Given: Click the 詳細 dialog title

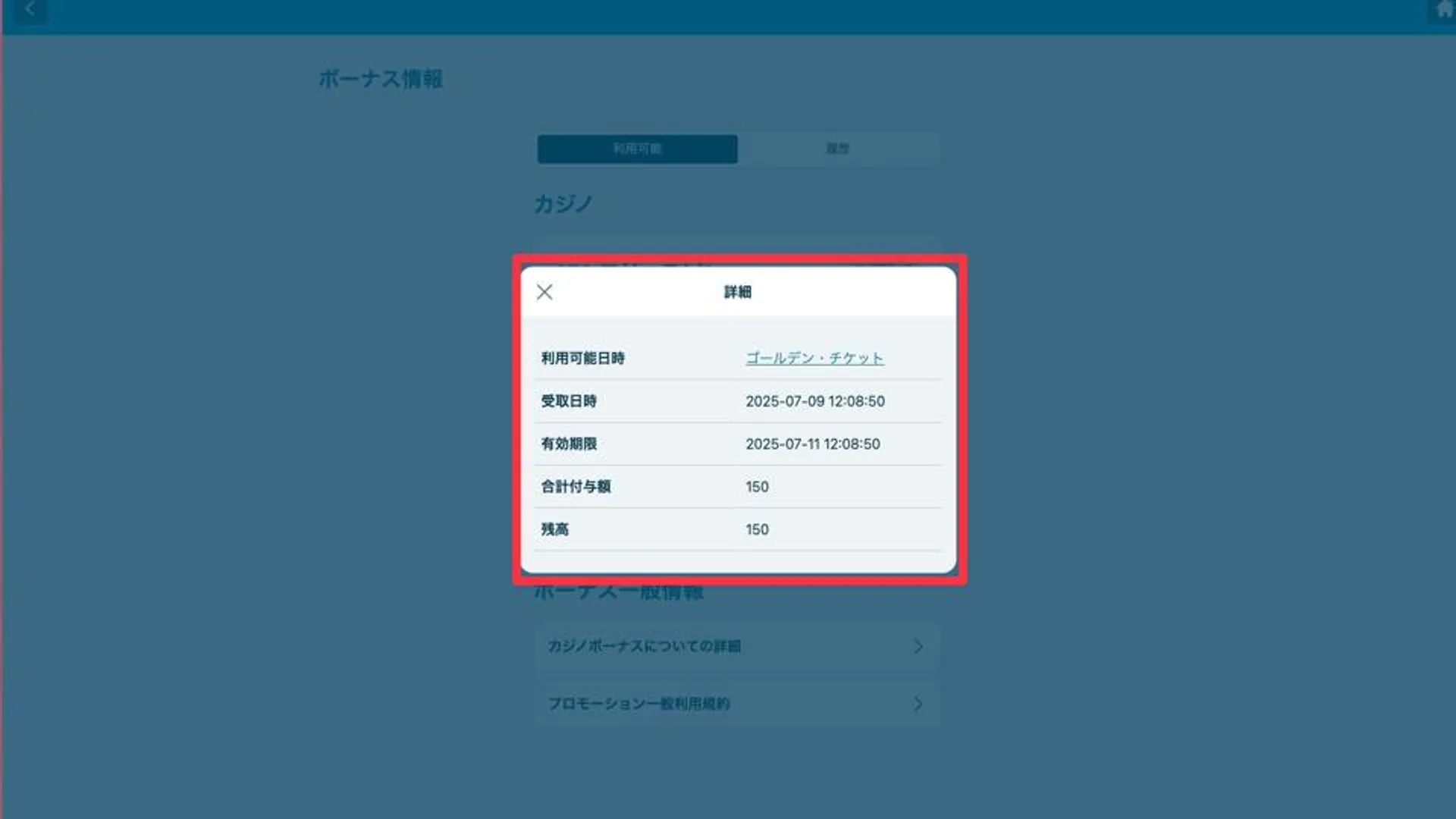Looking at the screenshot, I should point(737,292).
